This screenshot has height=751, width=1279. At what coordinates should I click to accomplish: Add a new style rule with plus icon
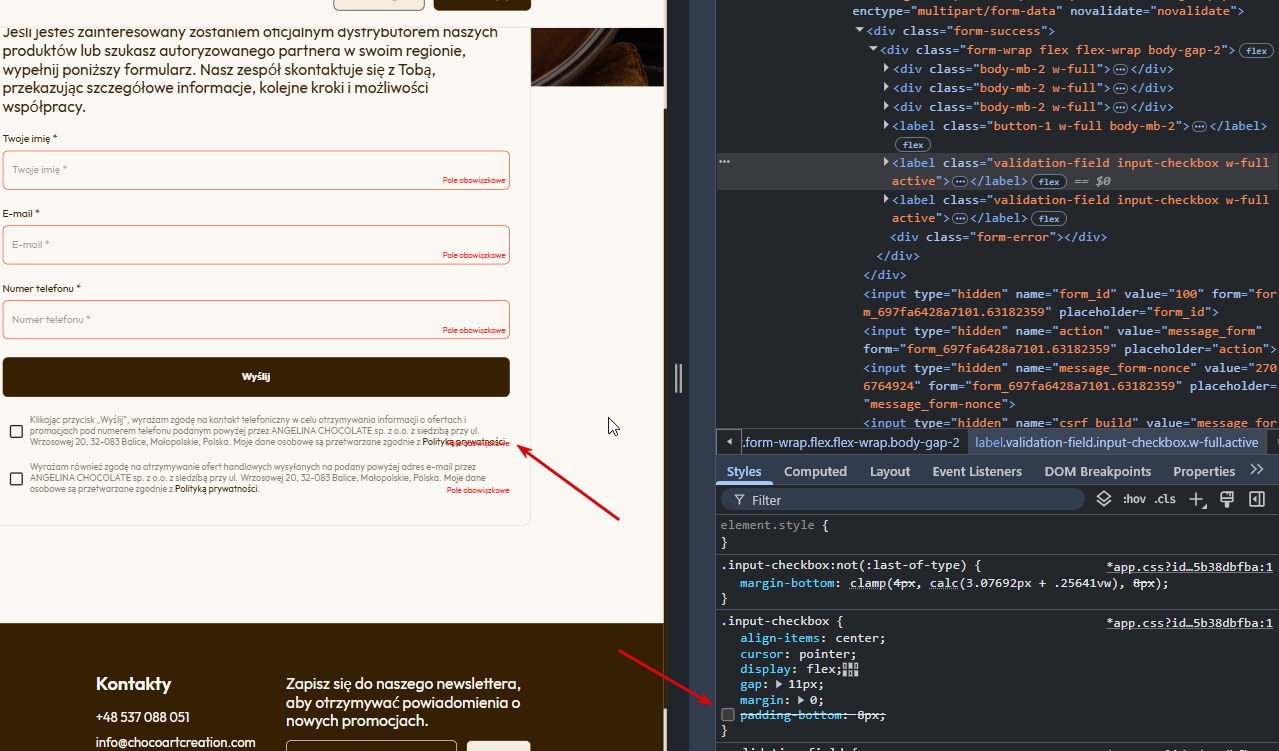tap(1197, 499)
